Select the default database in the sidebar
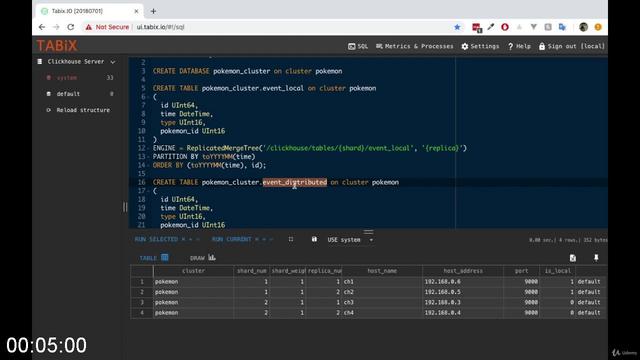The height and width of the screenshot is (360, 640). (x=68, y=94)
